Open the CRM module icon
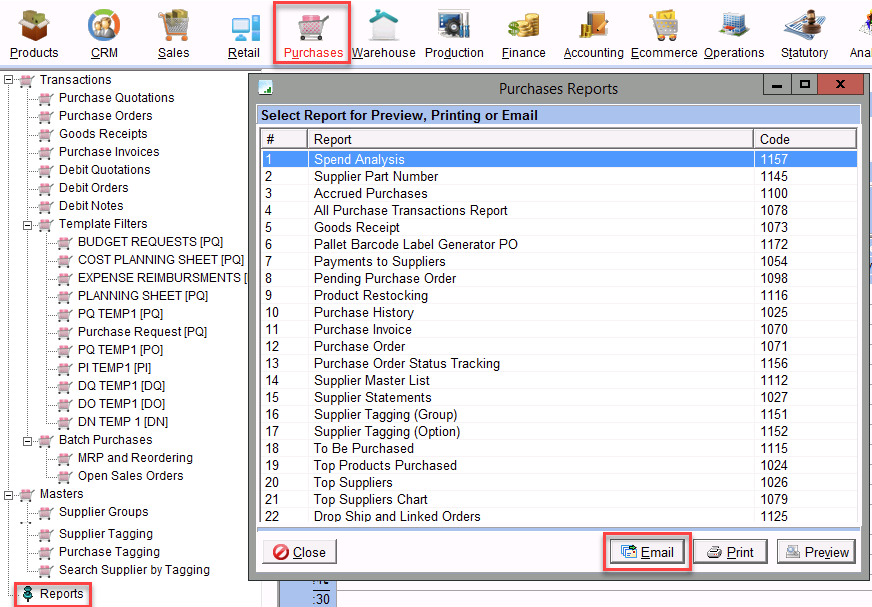 [x=103, y=32]
